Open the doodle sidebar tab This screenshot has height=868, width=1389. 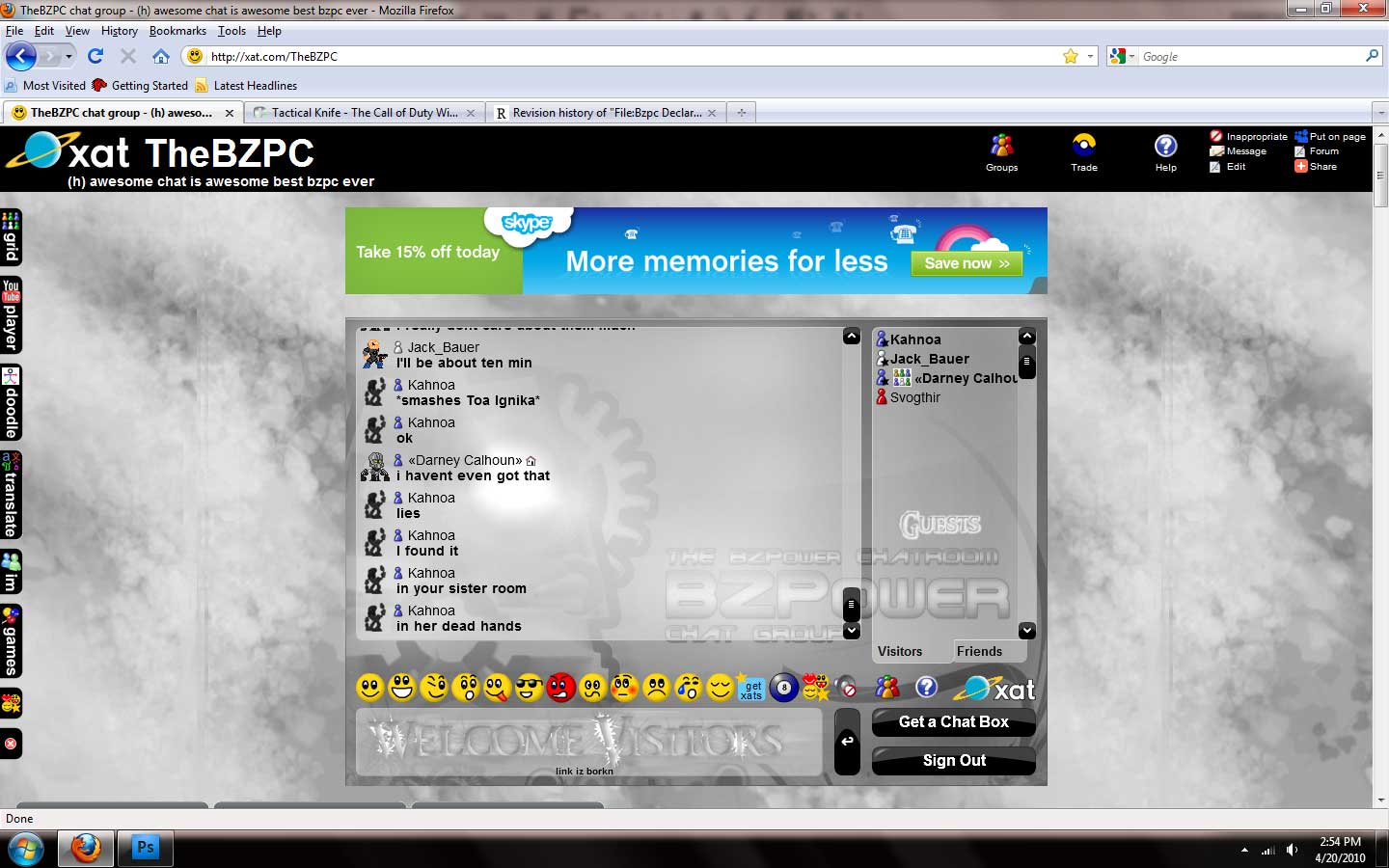[x=11, y=403]
